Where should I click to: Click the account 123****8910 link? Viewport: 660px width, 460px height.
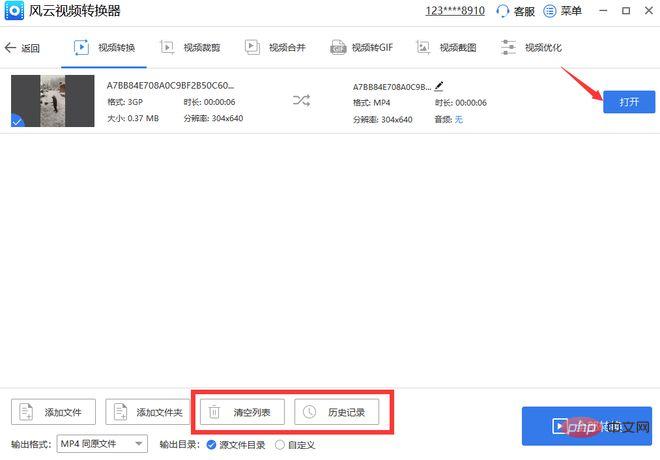tap(455, 11)
